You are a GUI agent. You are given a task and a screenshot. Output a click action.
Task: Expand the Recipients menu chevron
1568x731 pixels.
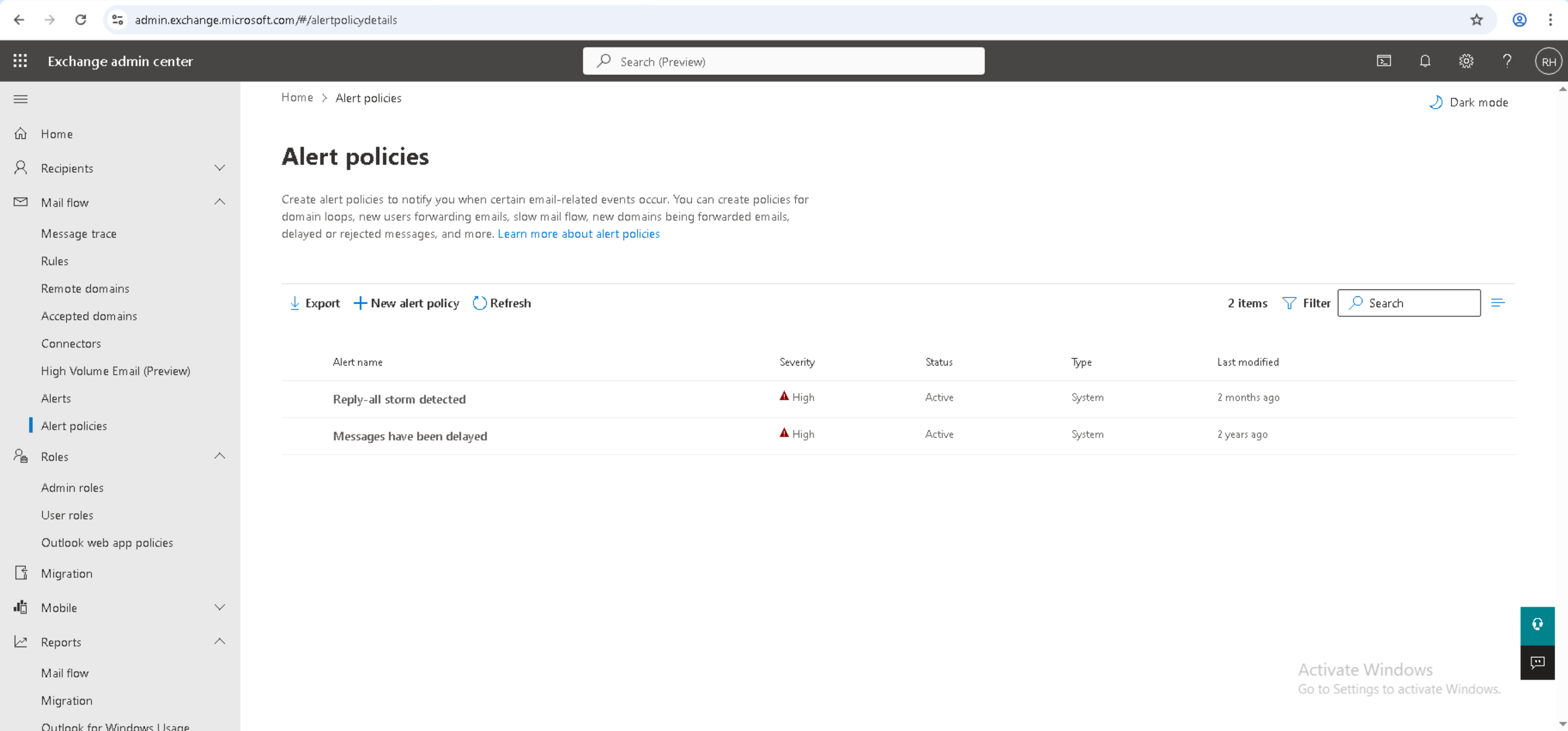[x=220, y=168]
